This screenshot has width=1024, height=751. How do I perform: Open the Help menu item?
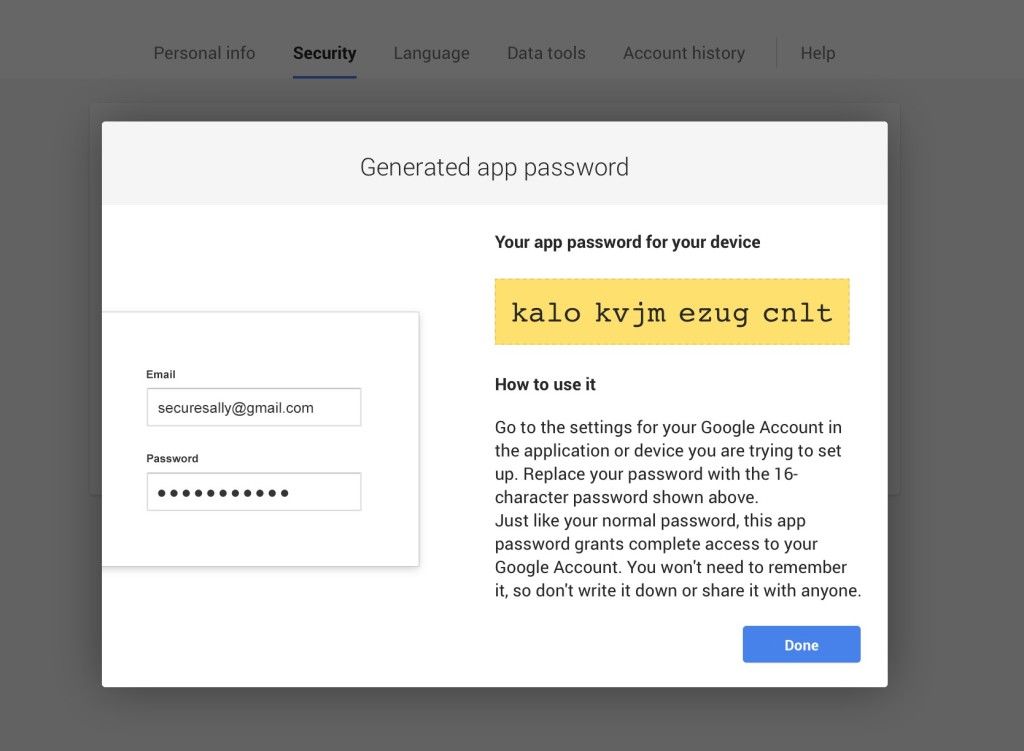tap(817, 53)
